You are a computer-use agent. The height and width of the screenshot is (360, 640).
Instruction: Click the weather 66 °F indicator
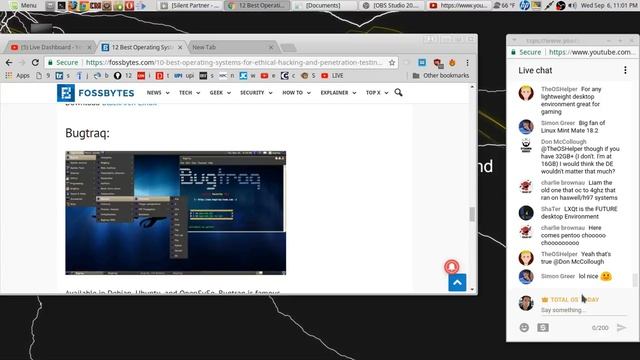pos(504,5)
